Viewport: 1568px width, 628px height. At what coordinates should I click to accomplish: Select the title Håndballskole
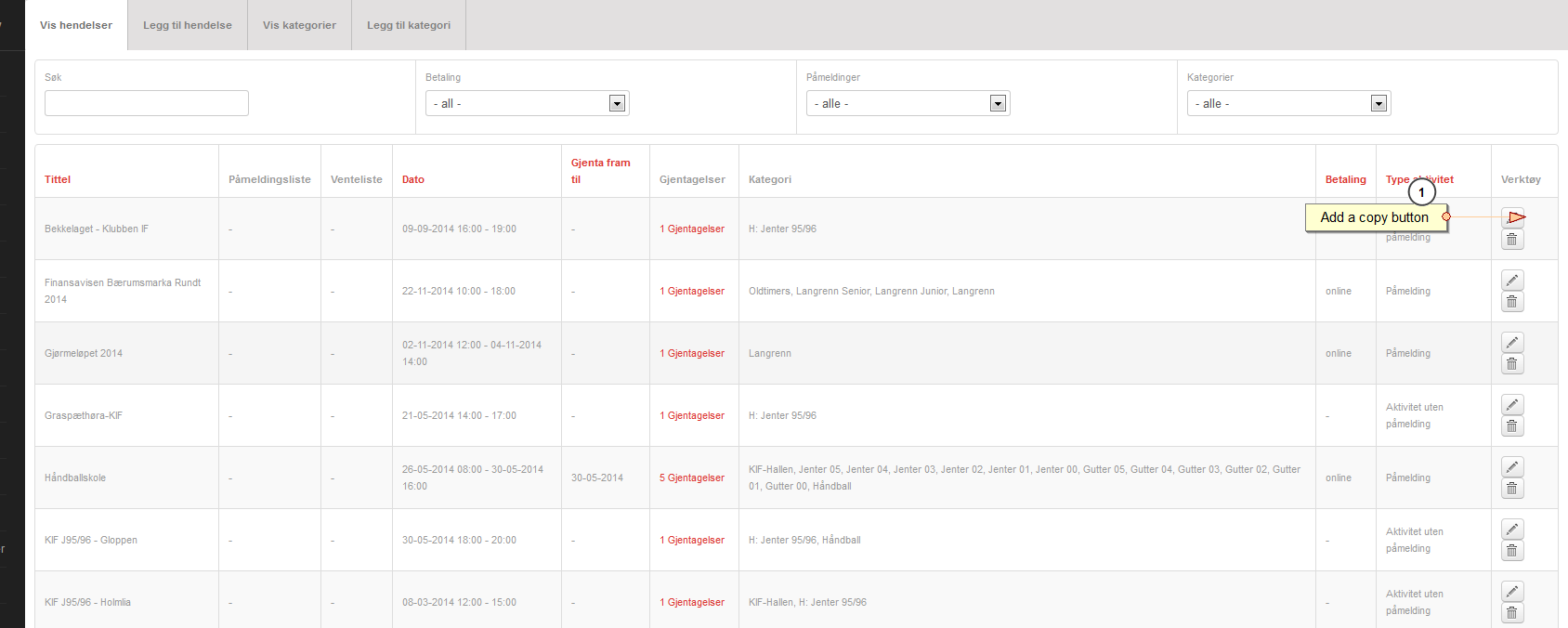click(75, 478)
